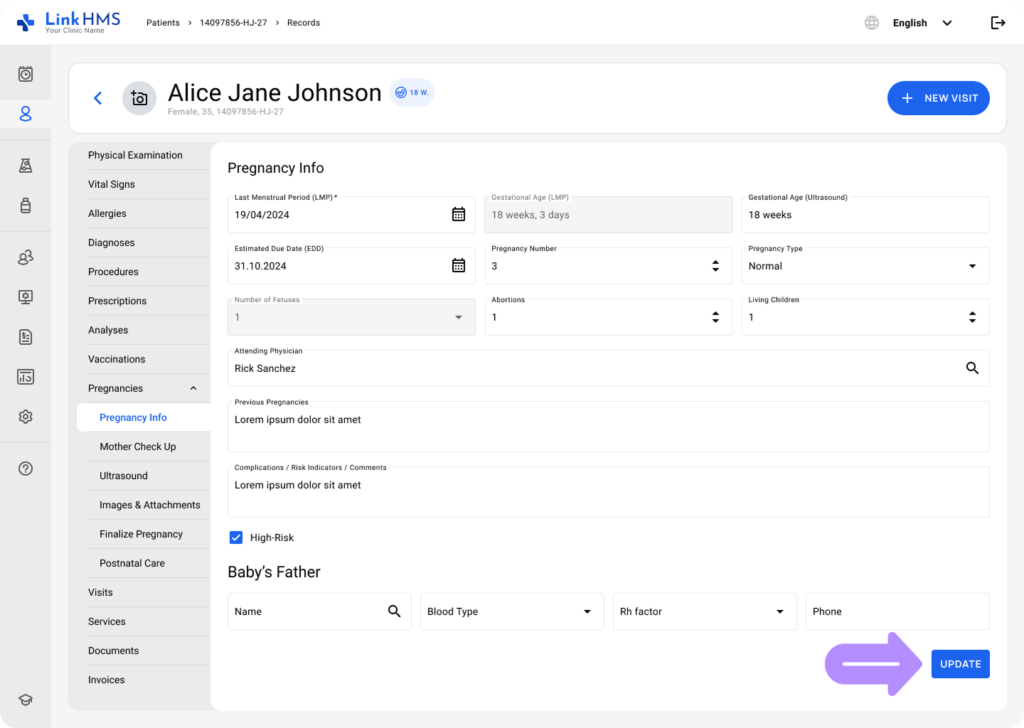Click the logout icon at top right
The height and width of the screenshot is (728, 1024).
pyautogui.click(x=997, y=23)
